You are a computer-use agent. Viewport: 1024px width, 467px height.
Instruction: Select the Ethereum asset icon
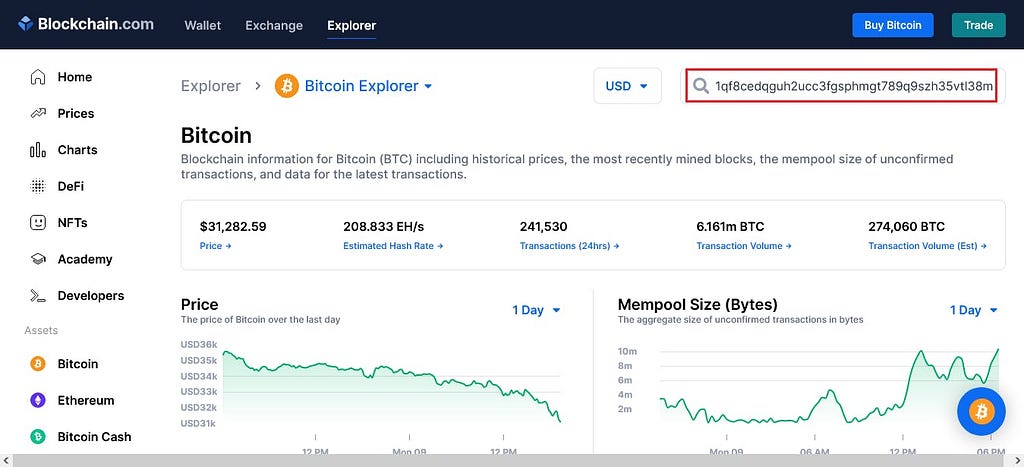click(38, 400)
